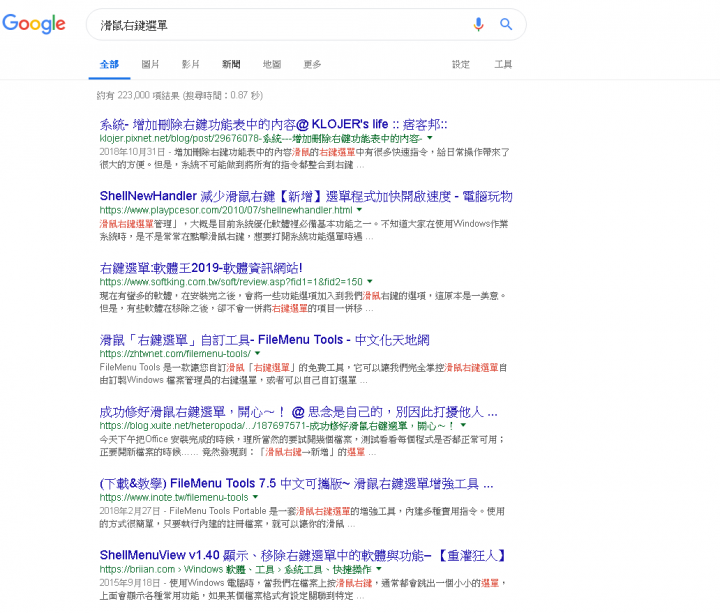Click the briian.com Windows 軟體 breadcrumb
The width and height of the screenshot is (720, 613).
tap(236, 569)
